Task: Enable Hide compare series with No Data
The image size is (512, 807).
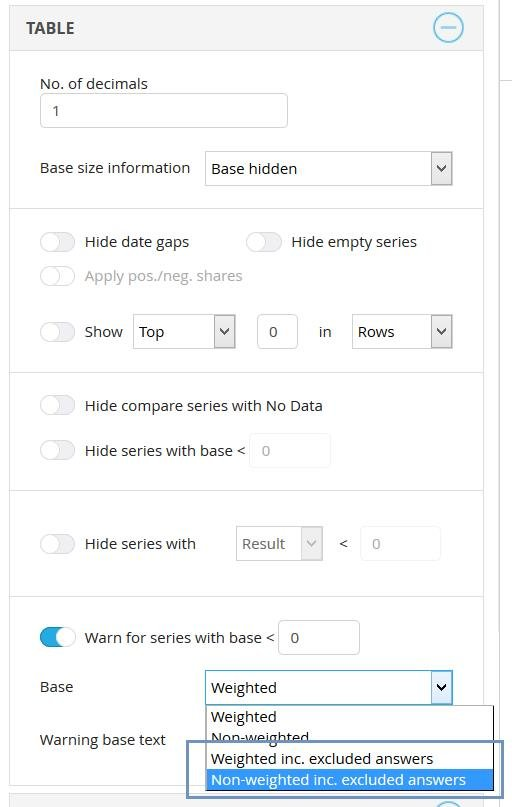Action: (58, 406)
